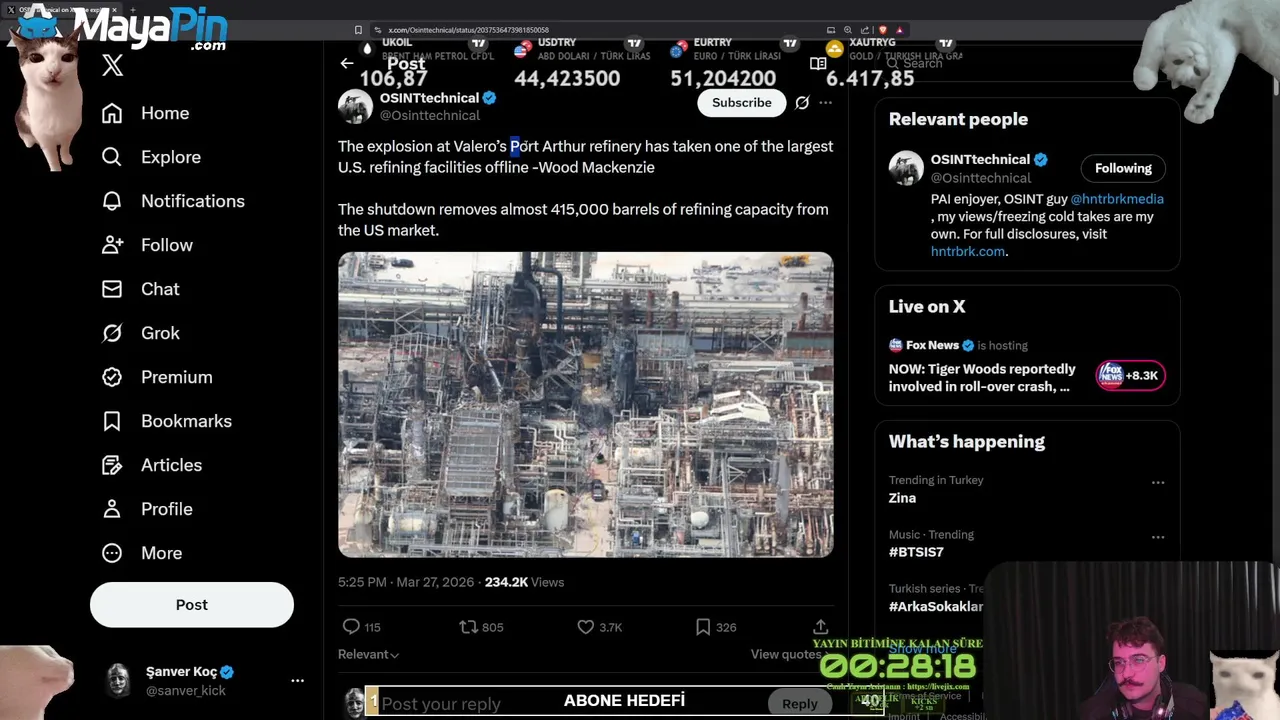Click the Profile person icon in sidebar
The image size is (1280, 720).
tap(112, 509)
